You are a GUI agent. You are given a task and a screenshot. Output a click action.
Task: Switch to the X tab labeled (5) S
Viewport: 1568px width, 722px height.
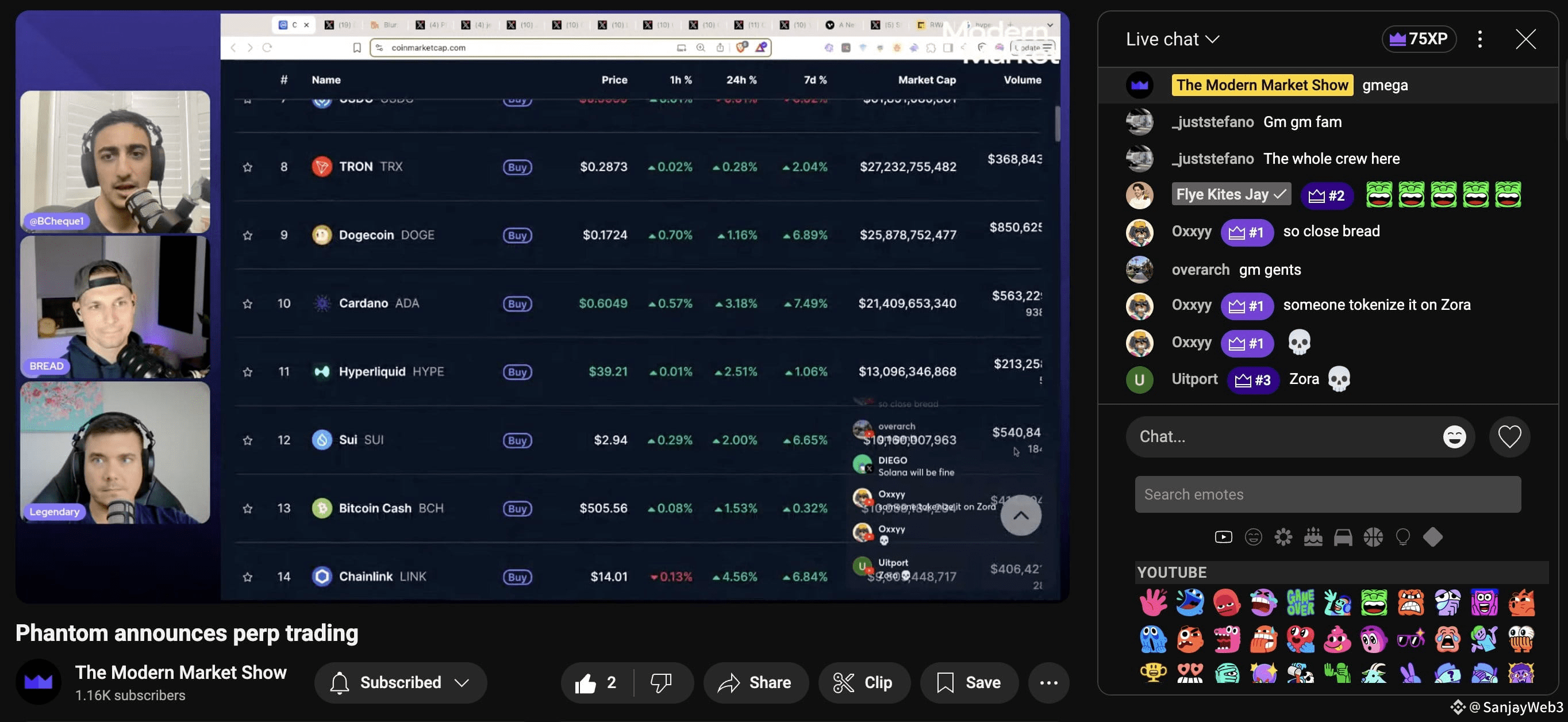[886, 25]
